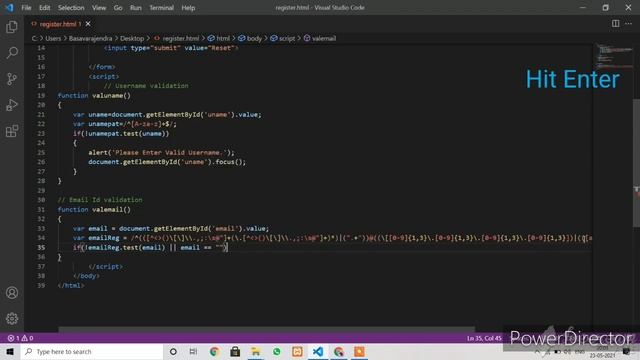Open the Explorer view in activity bar
Screen dimensions: 640x360
pyautogui.click(x=12, y=27)
